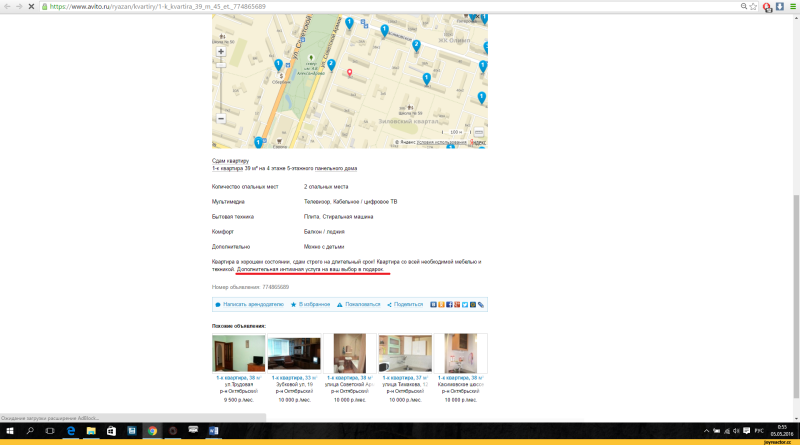The image size is (800, 445).
Task: Zoom in the map with plus button
Action: point(221,52)
